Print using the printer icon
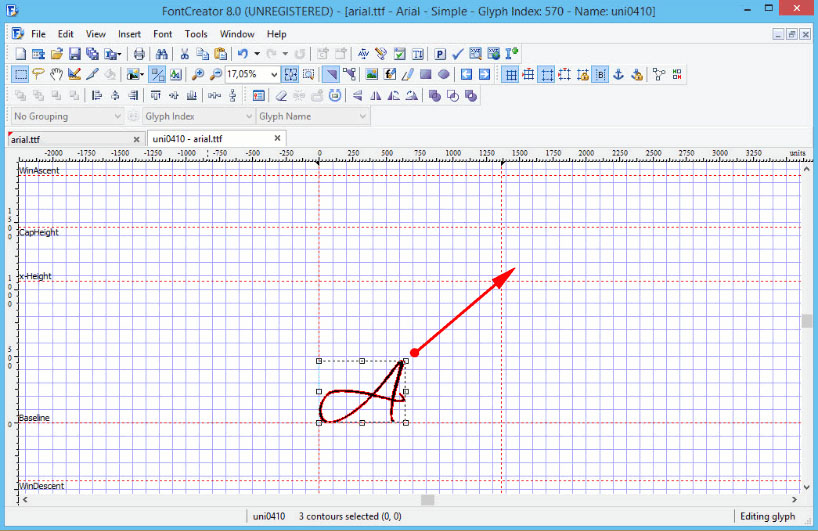 point(139,54)
